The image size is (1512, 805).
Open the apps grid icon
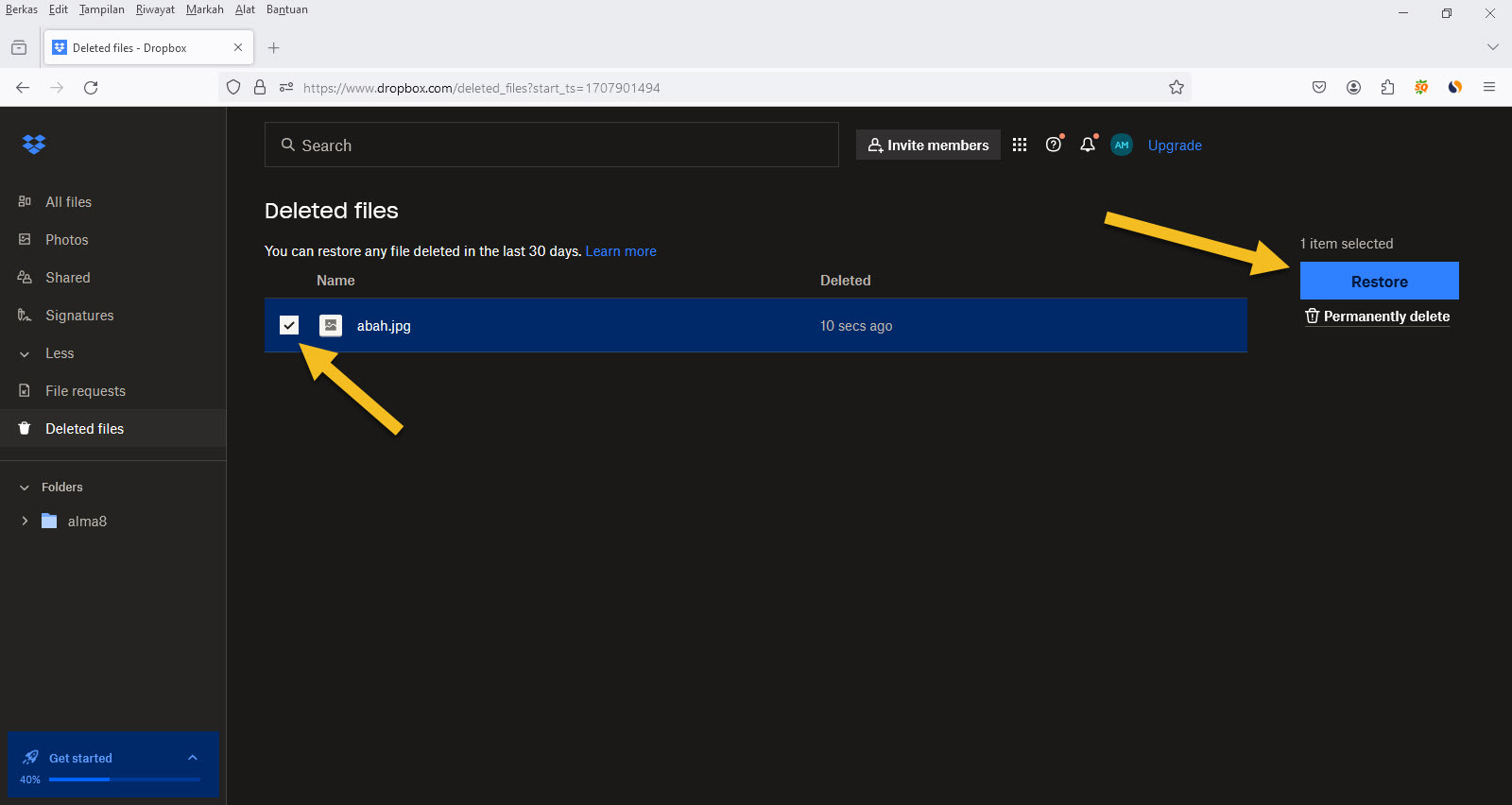pyautogui.click(x=1019, y=145)
